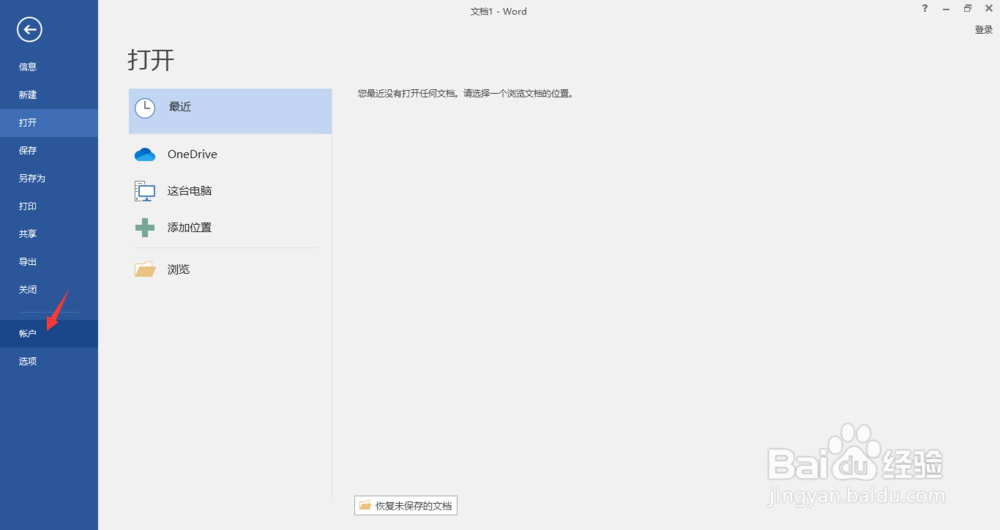This screenshot has height=530, width=1000.
Task: Choose 保存 from the sidebar
Action: [x=49, y=151]
